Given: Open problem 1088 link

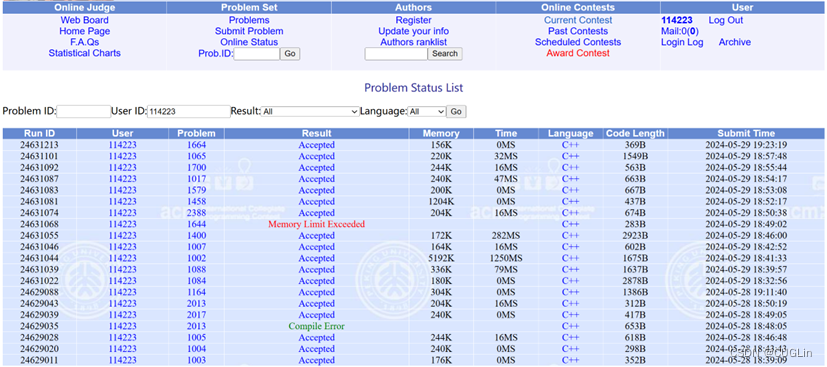Looking at the screenshot, I should tap(196, 269).
